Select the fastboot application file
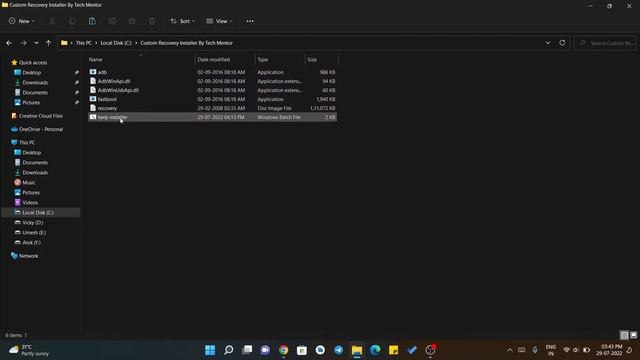Viewport: 640px width, 360px height. 212,99
